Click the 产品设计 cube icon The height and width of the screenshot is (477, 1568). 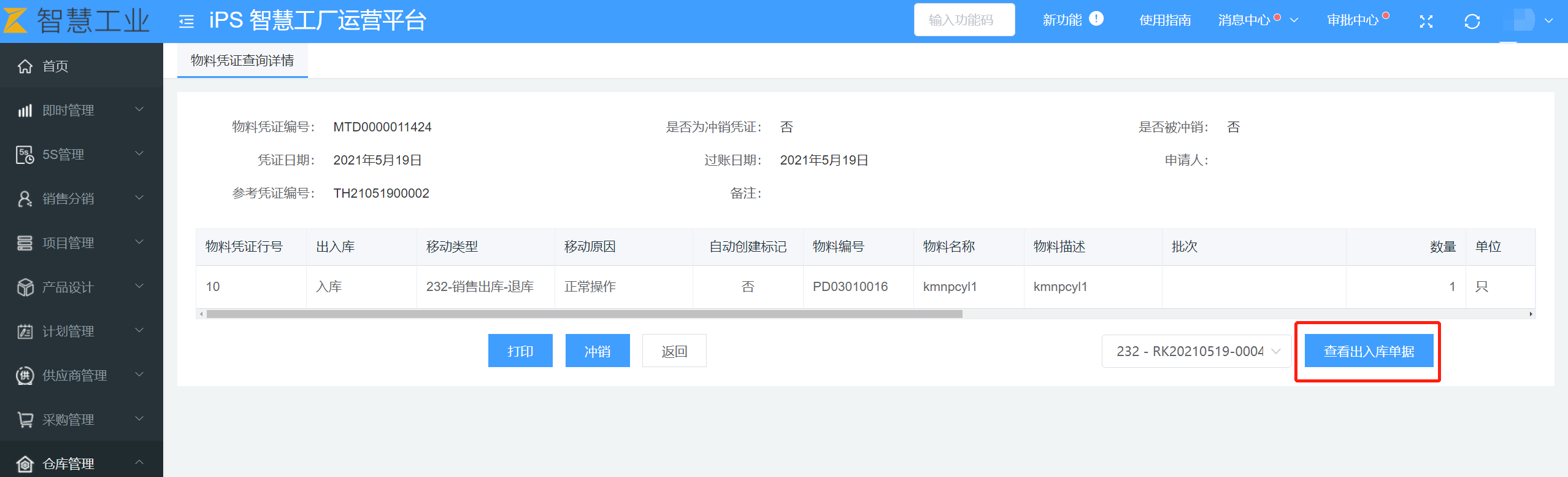[x=25, y=287]
